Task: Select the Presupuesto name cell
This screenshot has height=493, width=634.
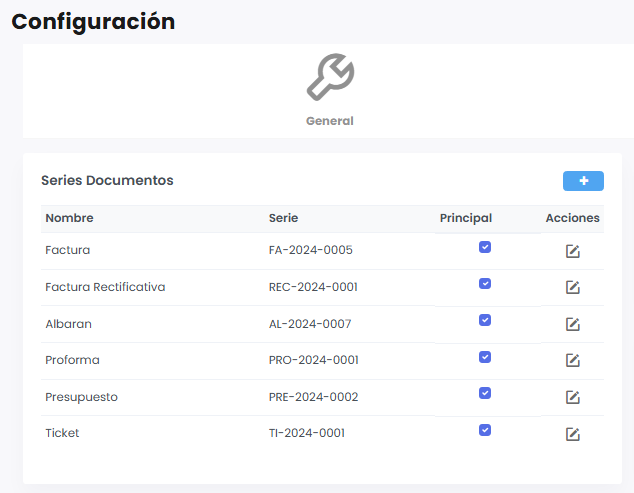Action: (81, 397)
